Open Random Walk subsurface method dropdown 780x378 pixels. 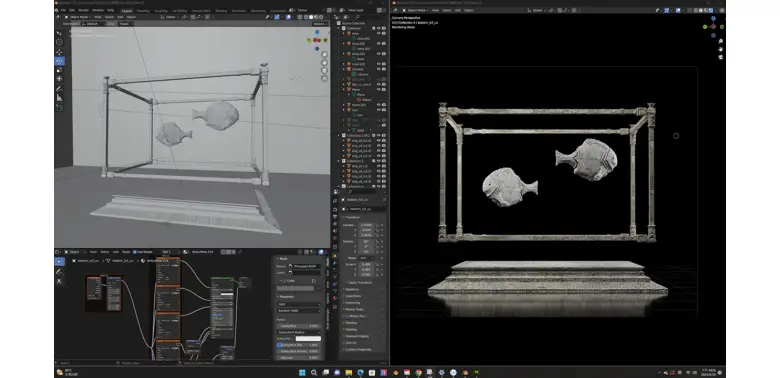(x=298, y=310)
